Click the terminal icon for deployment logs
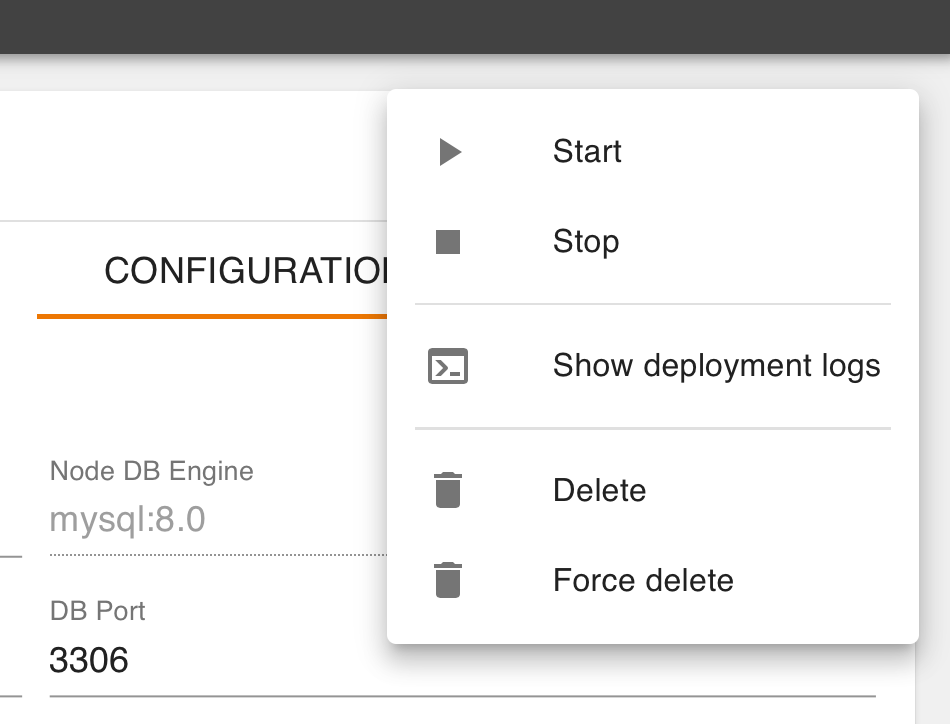 point(450,366)
